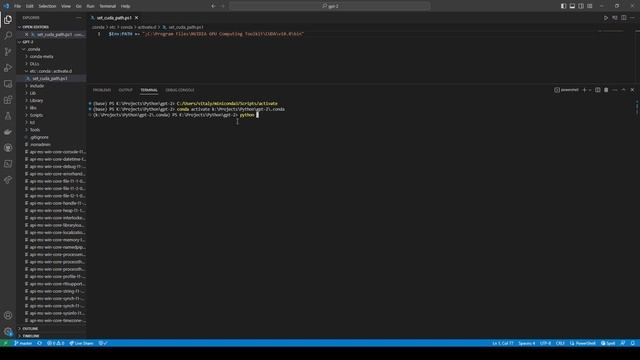Open the Testing flask view
The width and height of the screenshot is (640, 360).
(8, 116)
